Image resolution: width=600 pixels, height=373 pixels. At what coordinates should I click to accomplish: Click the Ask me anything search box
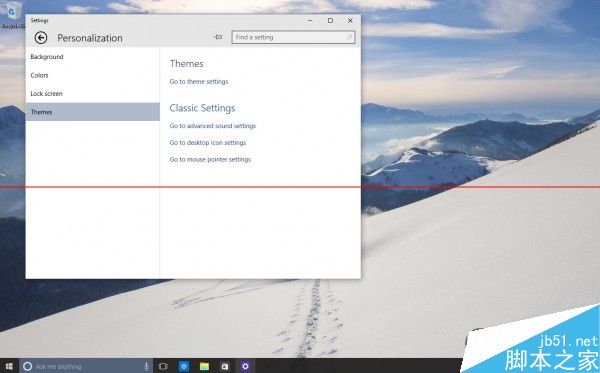pyautogui.click(x=87, y=366)
